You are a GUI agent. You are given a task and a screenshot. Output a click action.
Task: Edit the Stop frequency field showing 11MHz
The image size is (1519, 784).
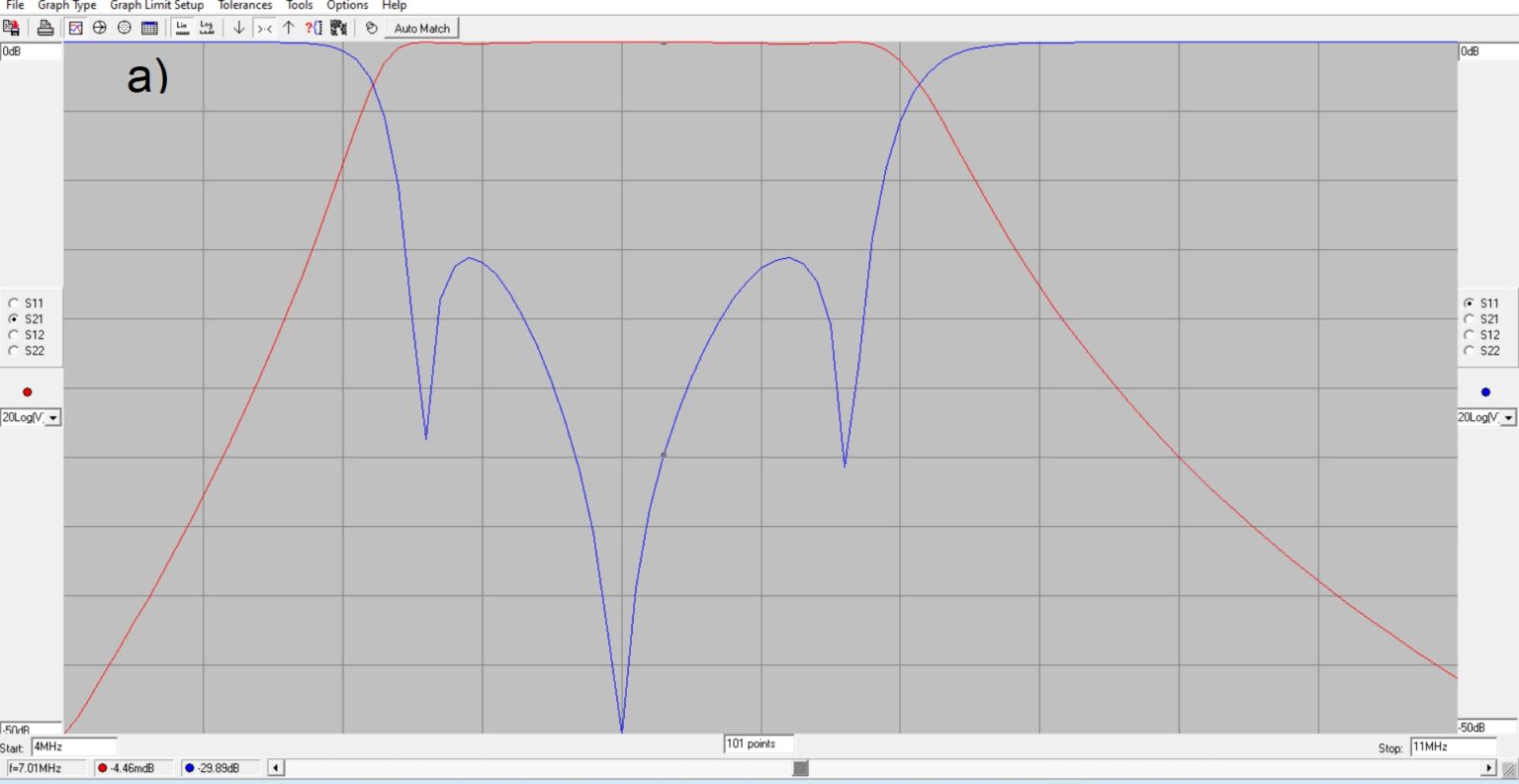[1452, 746]
